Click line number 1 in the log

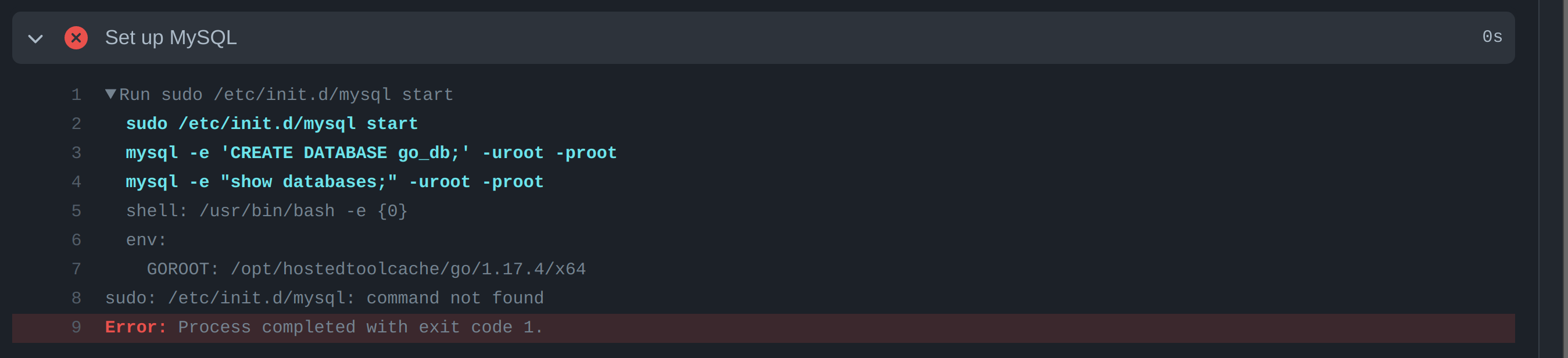[x=76, y=94]
